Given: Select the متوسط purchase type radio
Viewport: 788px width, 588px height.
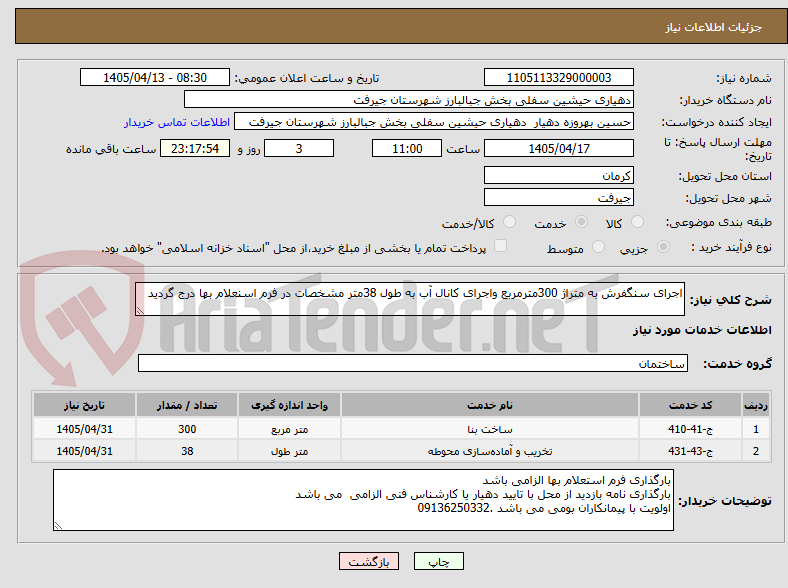Looking at the screenshot, I should click(598, 247).
